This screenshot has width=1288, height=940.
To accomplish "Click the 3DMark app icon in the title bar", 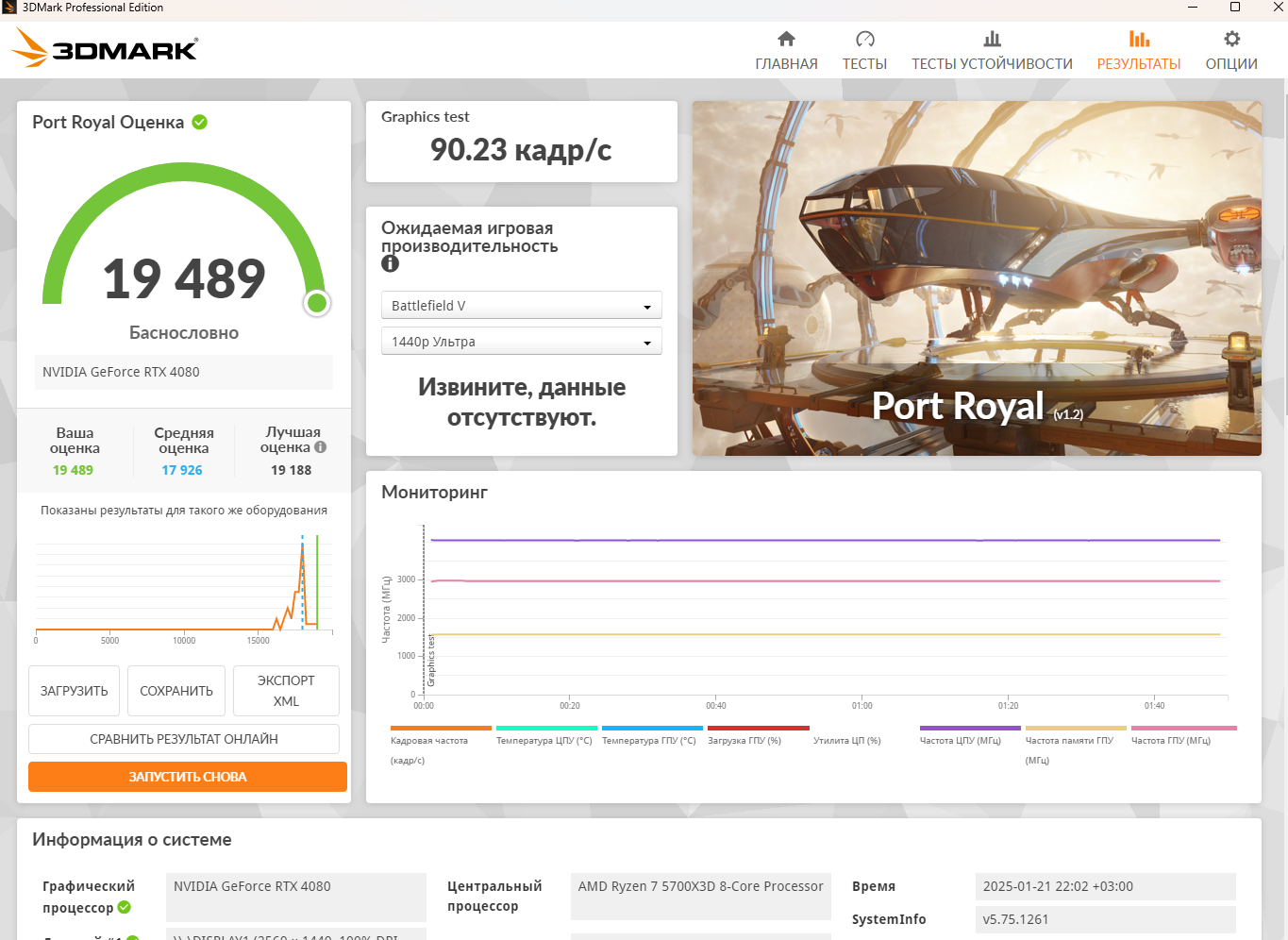I will pyautogui.click(x=9, y=8).
